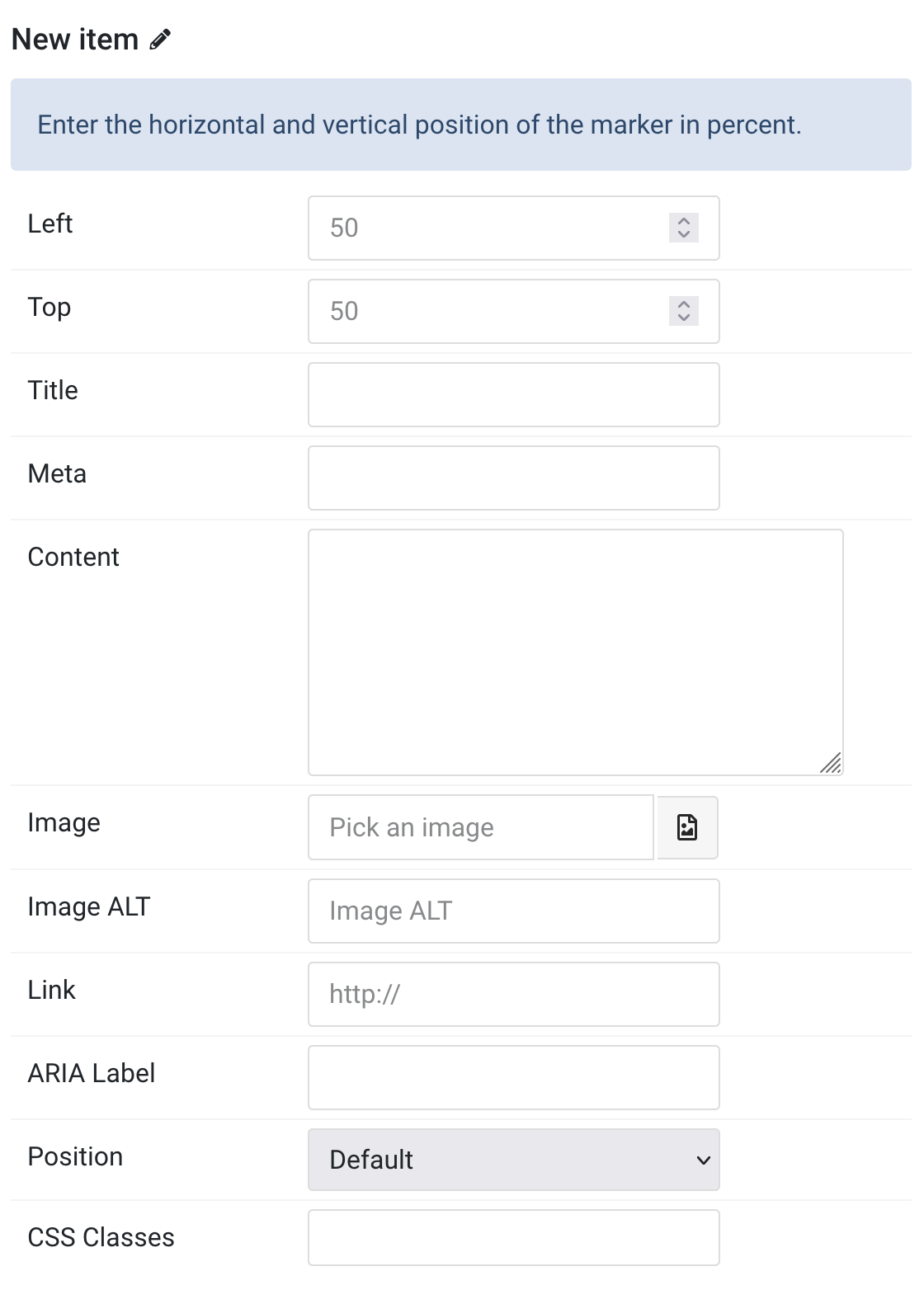924x1290 pixels.
Task: Click the pencil edit icon beside New item
Action: [160, 40]
